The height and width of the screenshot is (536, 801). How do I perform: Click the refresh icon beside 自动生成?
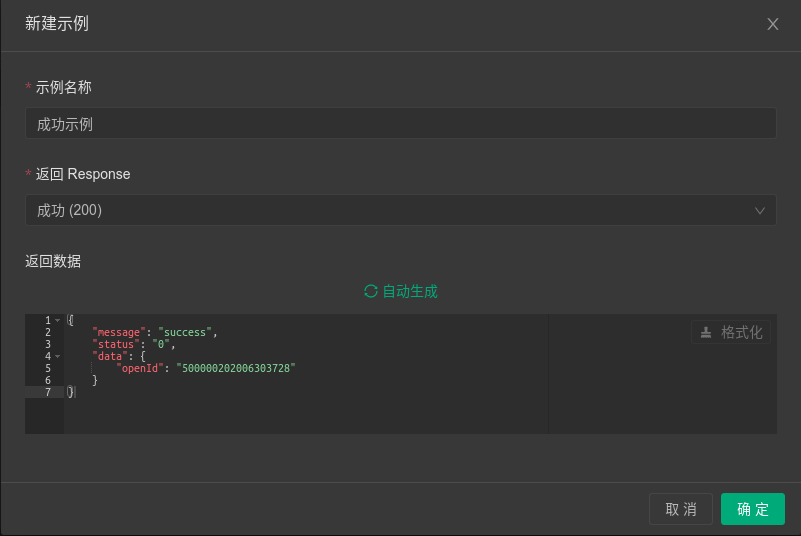[371, 291]
